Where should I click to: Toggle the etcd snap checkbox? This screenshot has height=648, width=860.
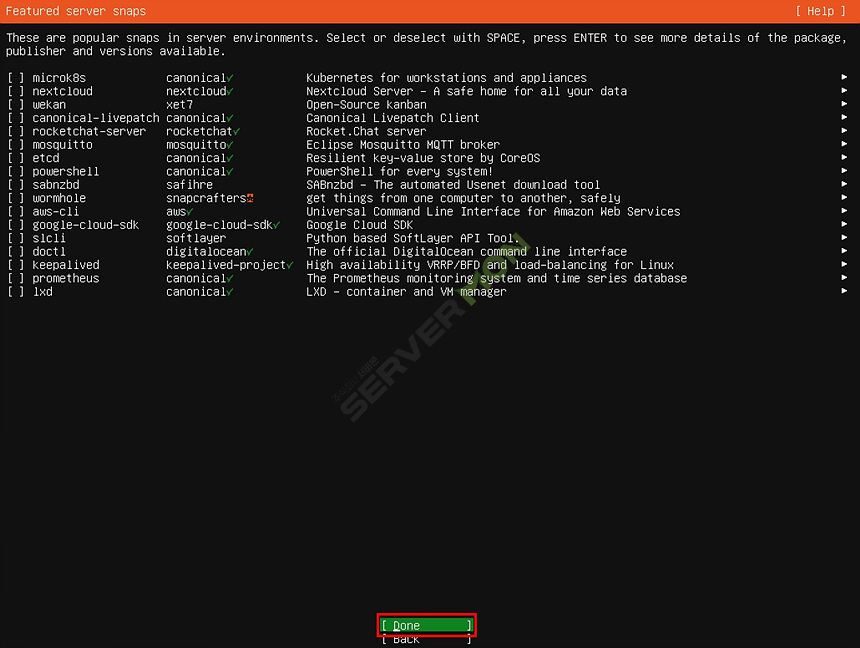point(16,158)
